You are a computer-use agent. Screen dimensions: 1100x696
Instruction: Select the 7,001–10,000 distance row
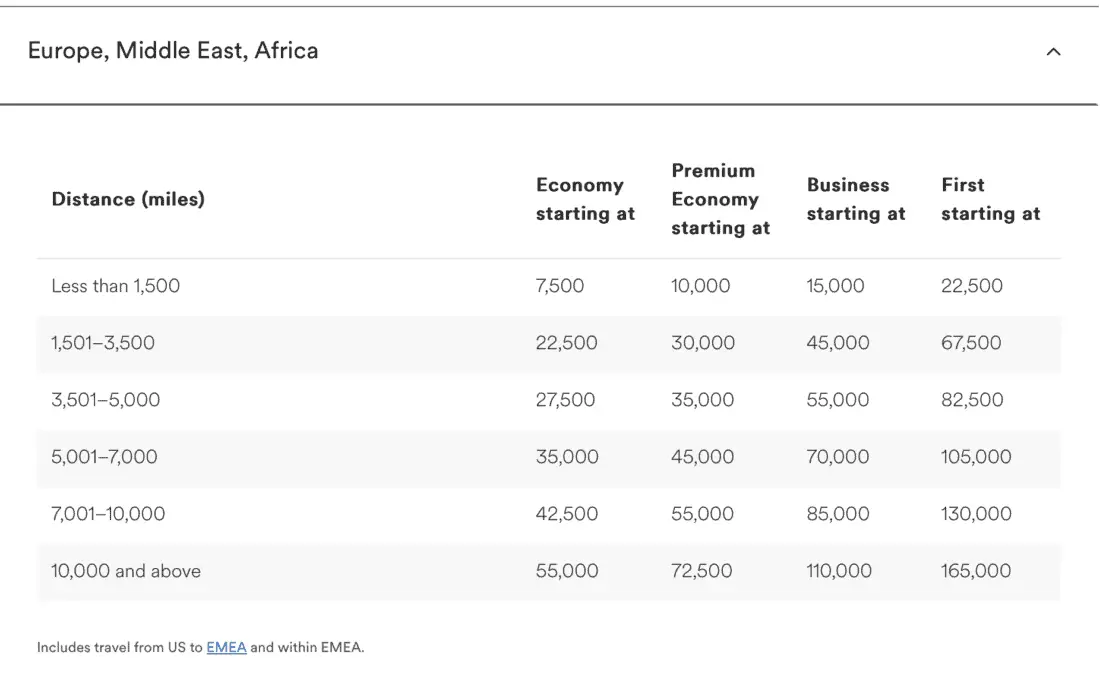108,514
